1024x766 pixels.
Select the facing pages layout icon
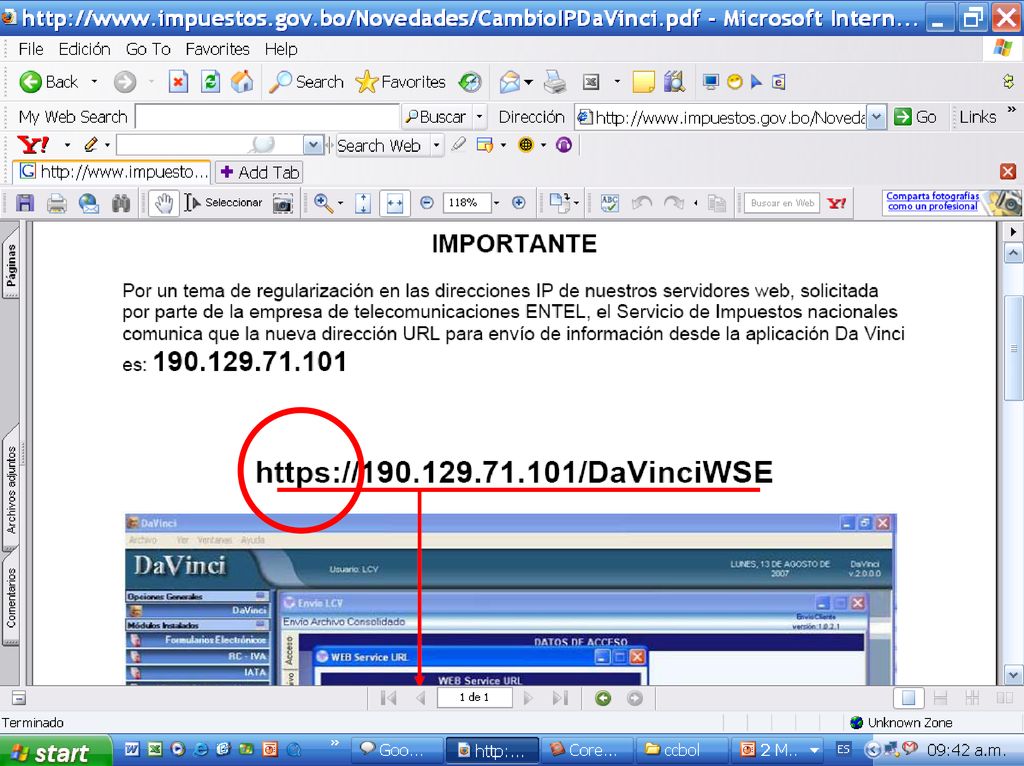[1004, 698]
